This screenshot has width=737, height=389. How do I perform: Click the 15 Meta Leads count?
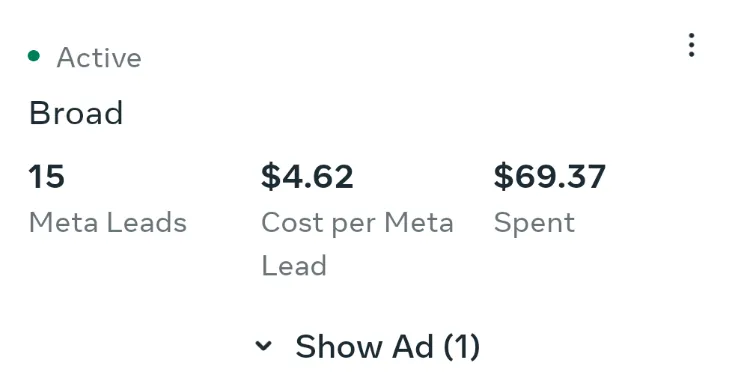[47, 177]
